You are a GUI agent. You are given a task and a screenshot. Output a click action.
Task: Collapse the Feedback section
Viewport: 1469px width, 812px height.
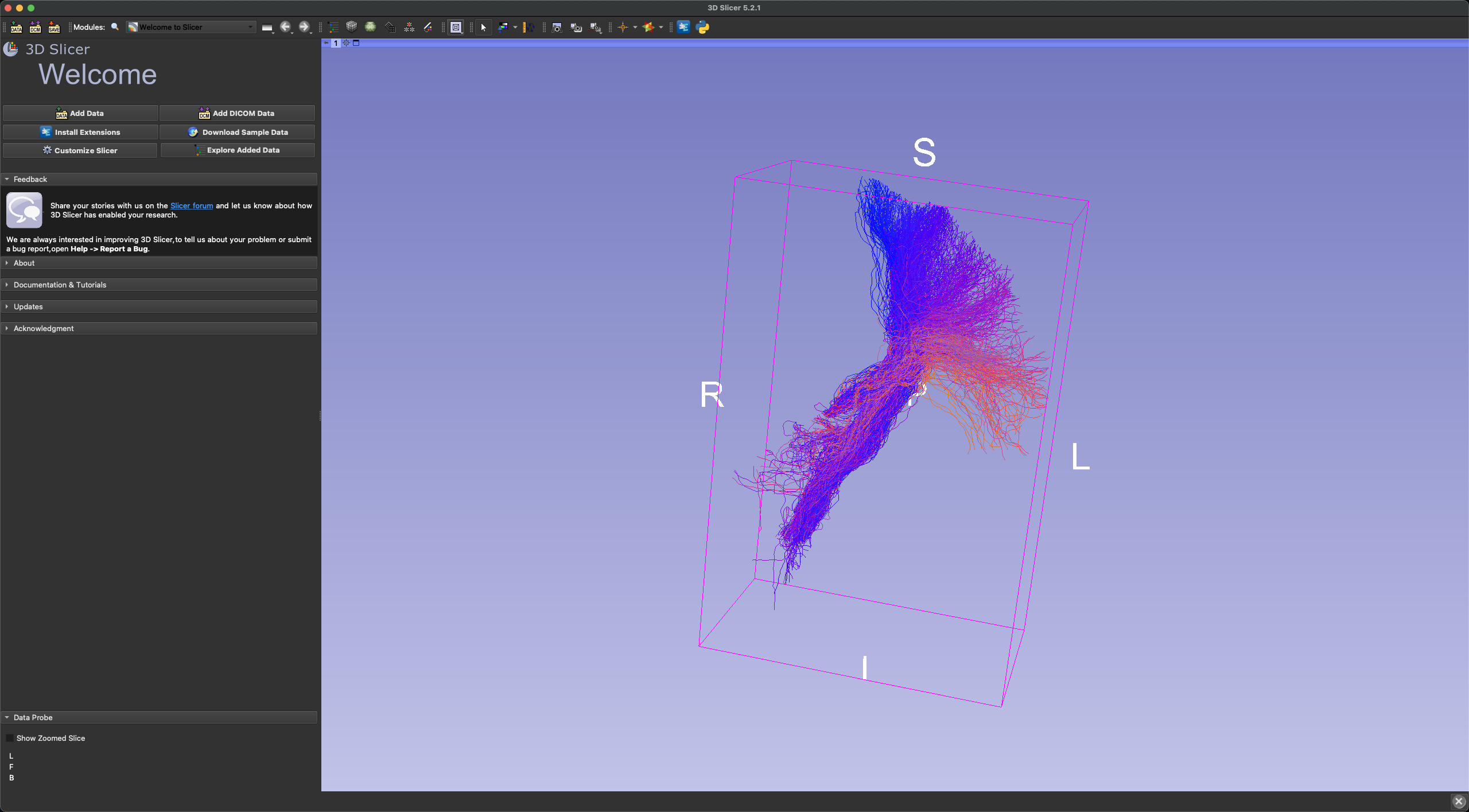[30, 179]
